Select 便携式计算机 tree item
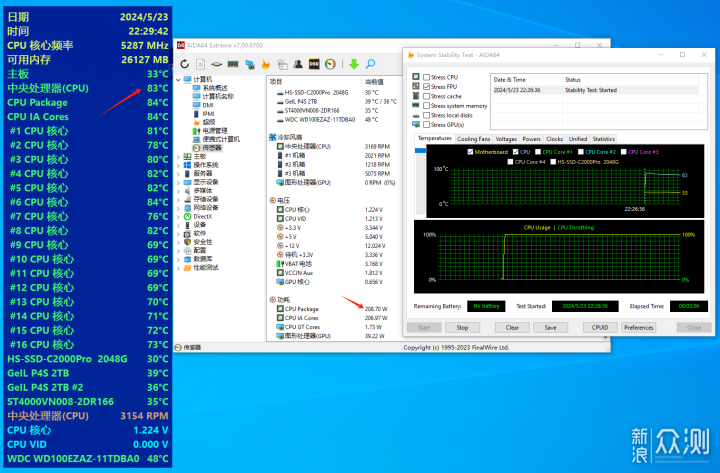Viewport: 720px width, 473px height. (221, 139)
